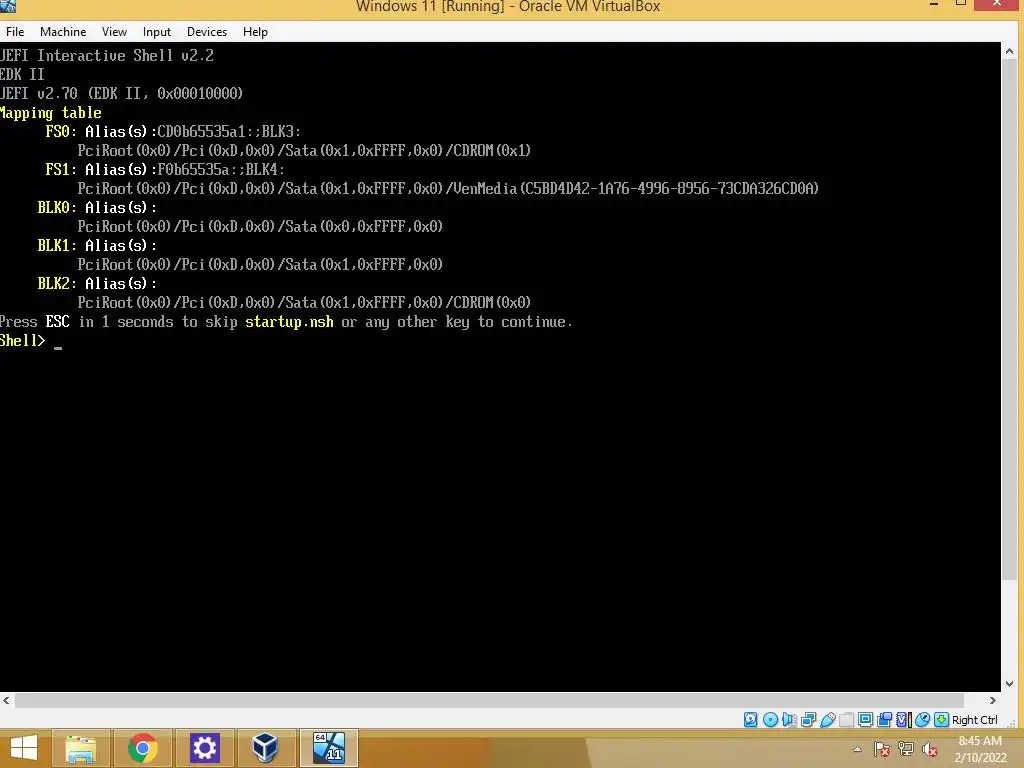The height and width of the screenshot is (768, 1024).
Task: Click the display status icon
Action: (865, 720)
